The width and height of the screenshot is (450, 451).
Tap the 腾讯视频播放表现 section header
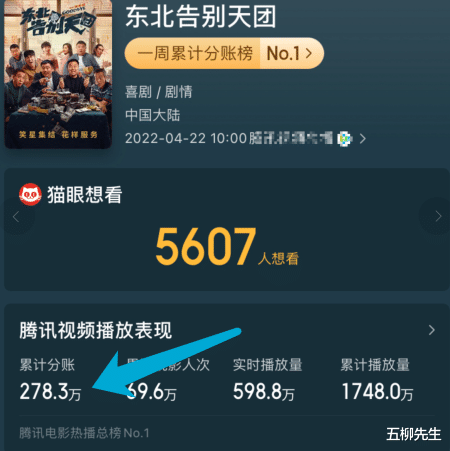tap(96, 330)
